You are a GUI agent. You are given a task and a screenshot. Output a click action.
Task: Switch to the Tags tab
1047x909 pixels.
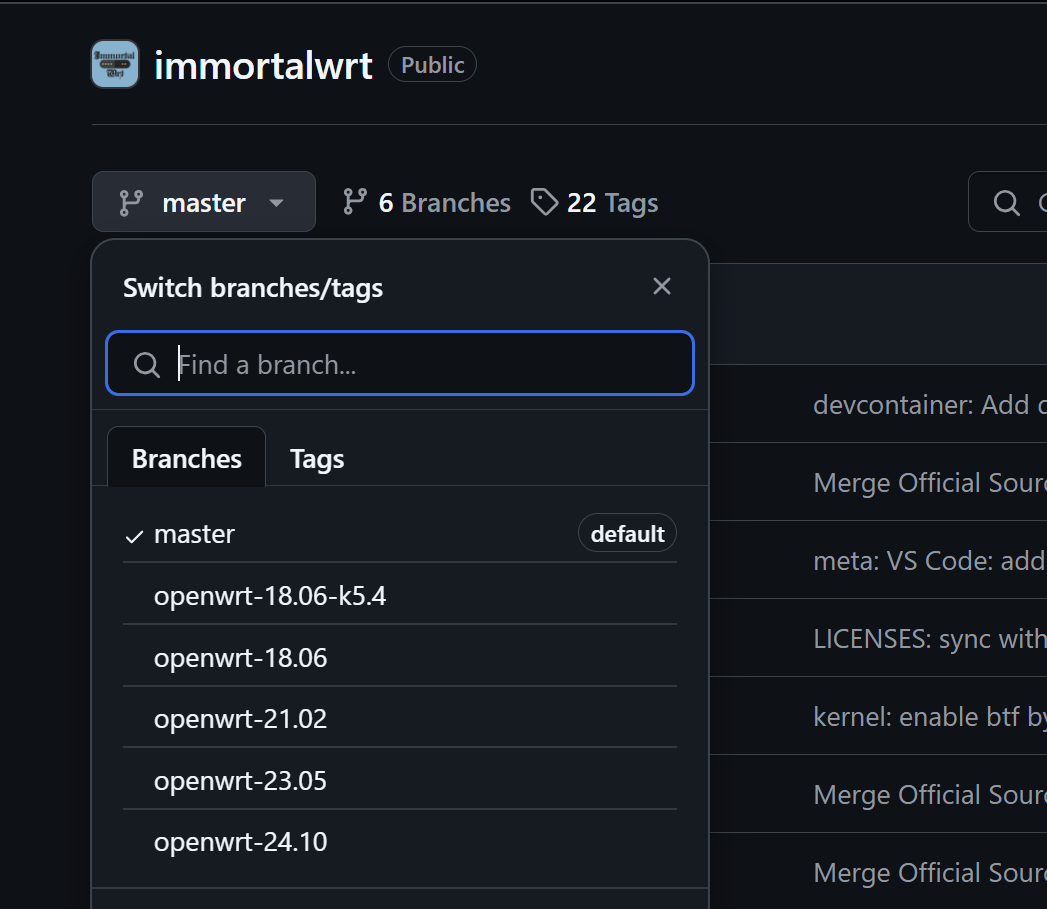click(x=317, y=459)
